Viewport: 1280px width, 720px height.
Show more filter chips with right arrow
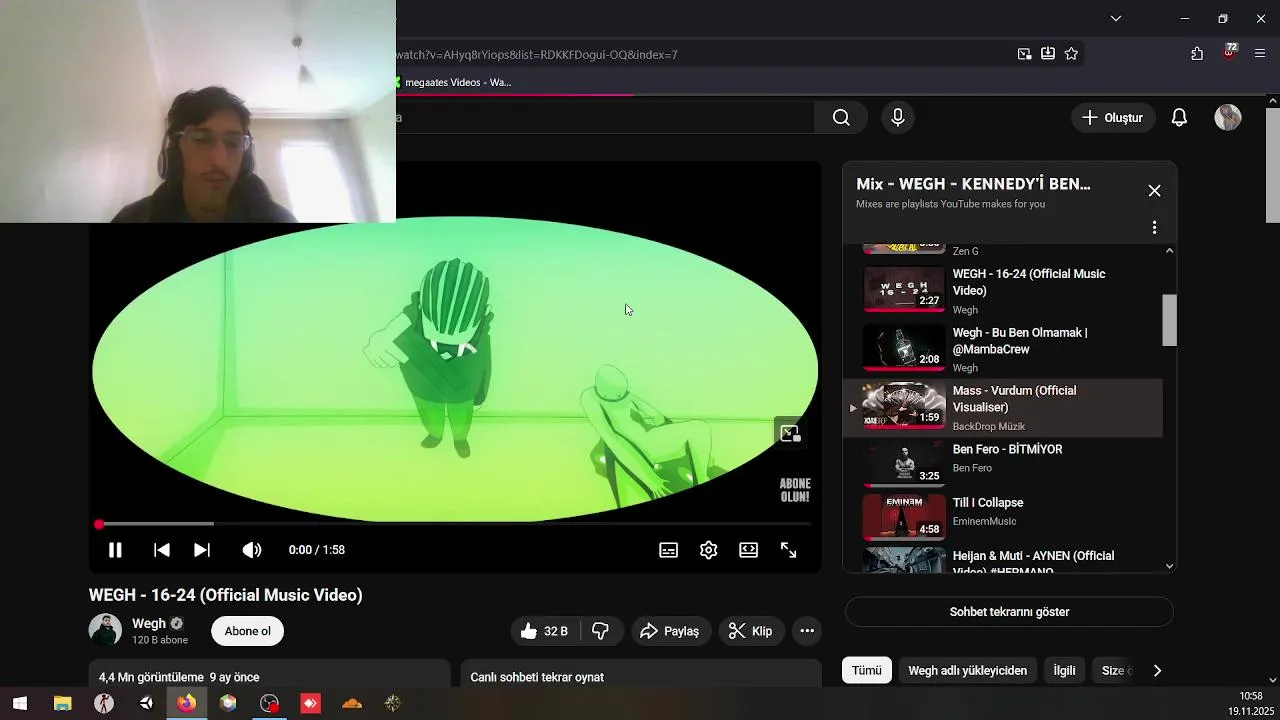1157,671
